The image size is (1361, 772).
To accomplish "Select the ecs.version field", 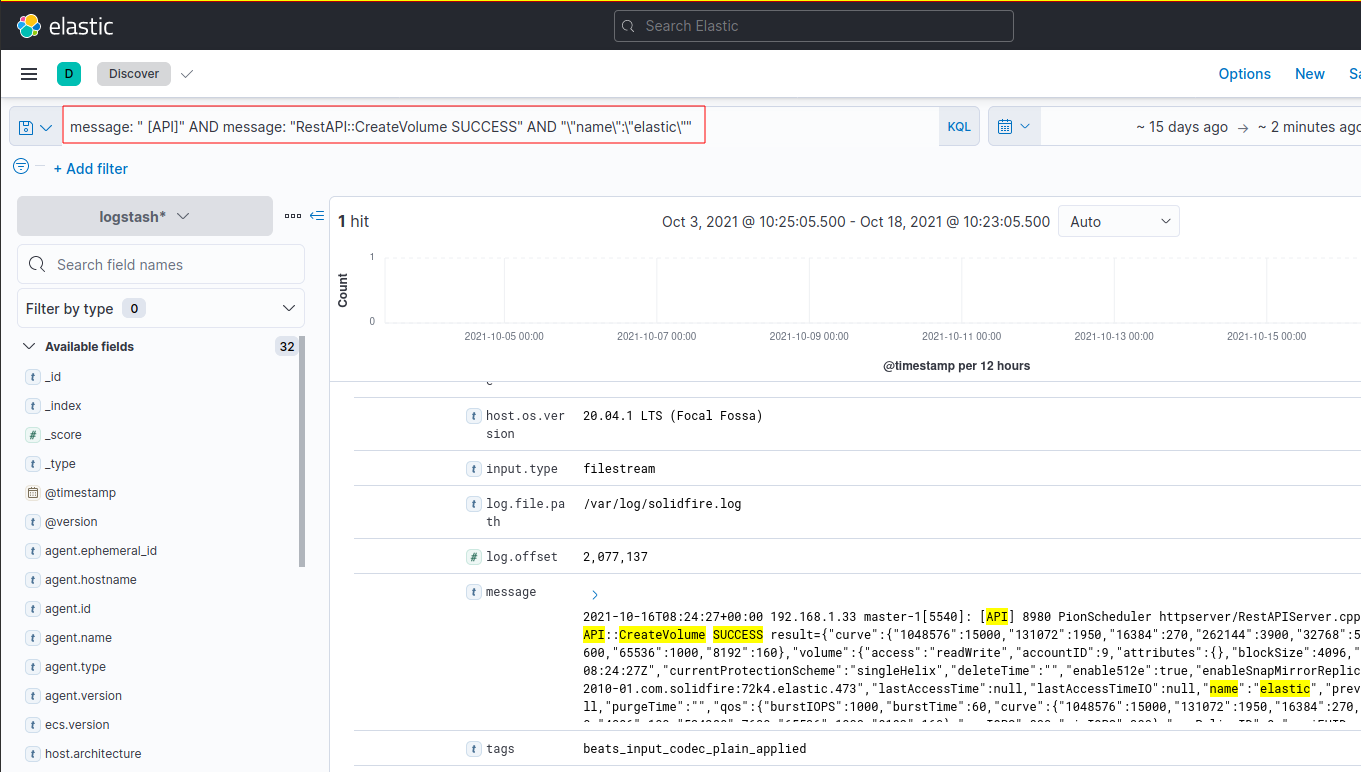I will (x=77, y=725).
